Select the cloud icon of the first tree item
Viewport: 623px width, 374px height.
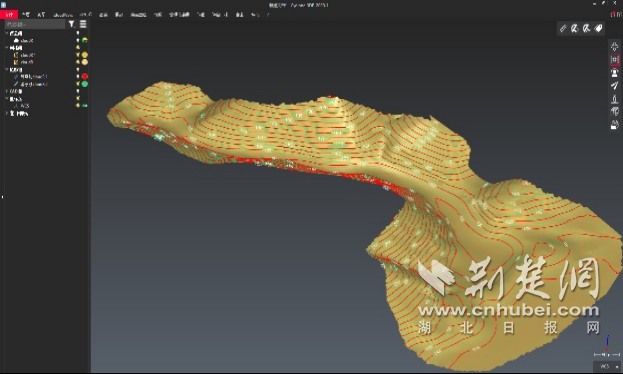pos(16,41)
